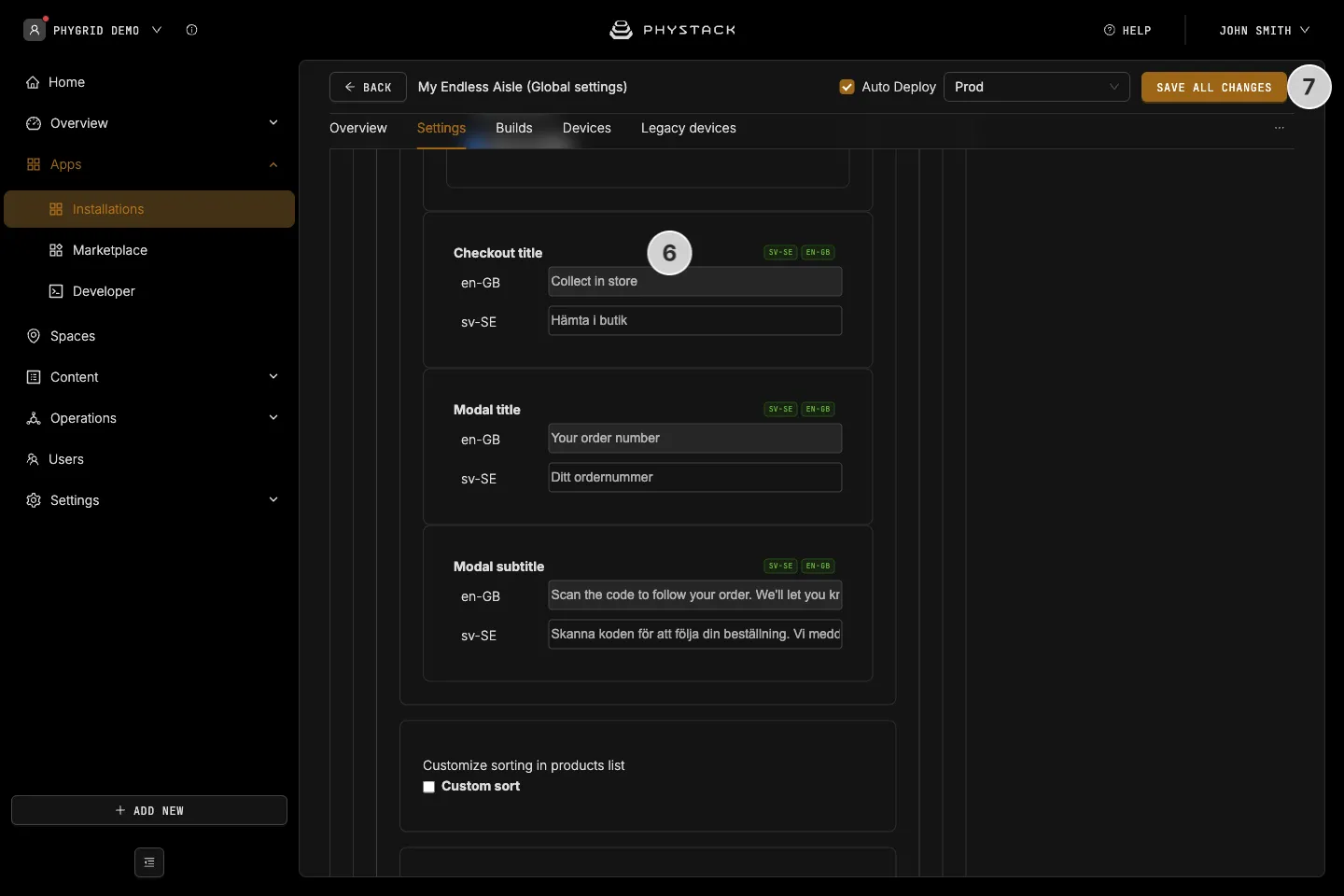
Task: Click the Apps grid icon in sidebar
Action: (x=34, y=164)
